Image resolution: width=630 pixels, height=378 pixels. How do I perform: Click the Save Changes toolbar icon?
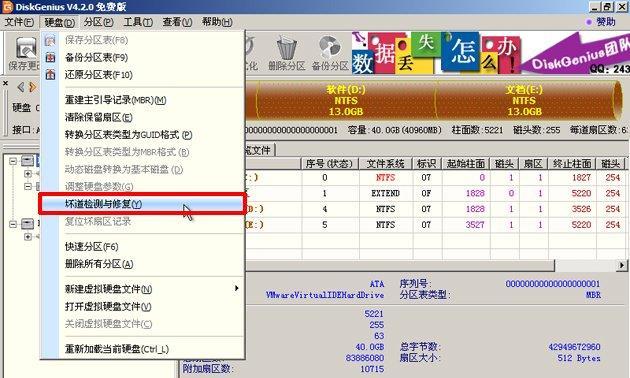25,47
